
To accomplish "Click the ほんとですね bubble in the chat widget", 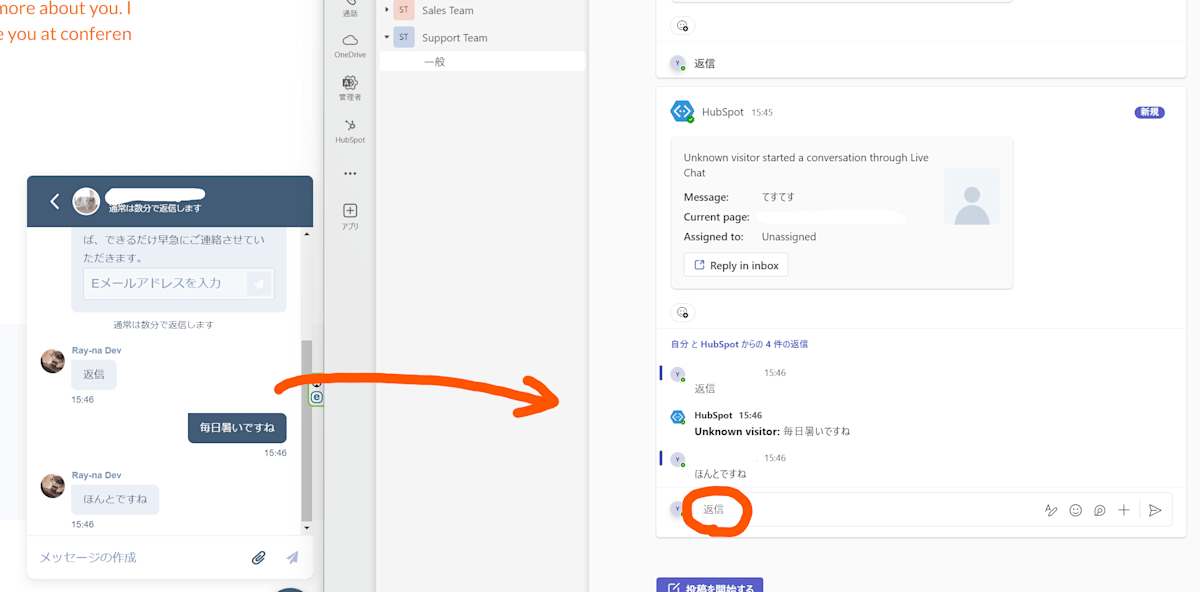I will [x=115, y=499].
